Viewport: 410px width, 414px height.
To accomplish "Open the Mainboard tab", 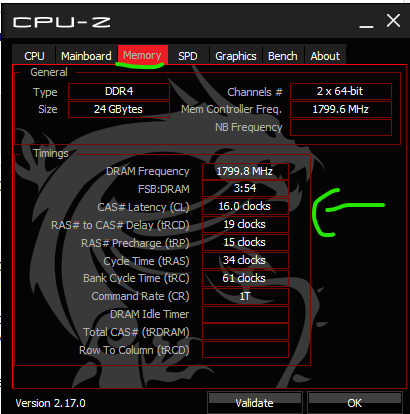I will click(x=86, y=55).
